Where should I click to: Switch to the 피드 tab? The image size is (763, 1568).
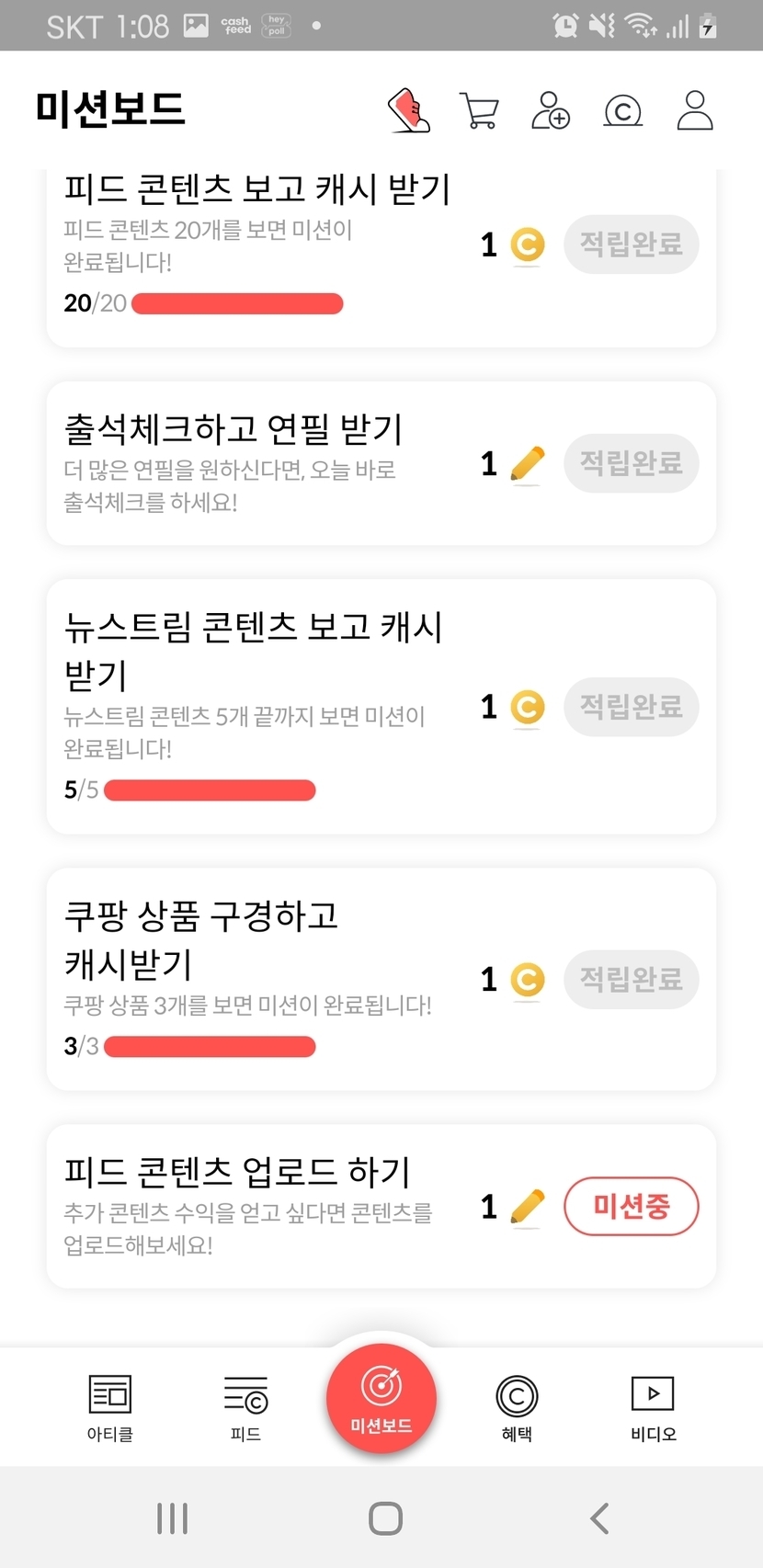[x=245, y=1406]
